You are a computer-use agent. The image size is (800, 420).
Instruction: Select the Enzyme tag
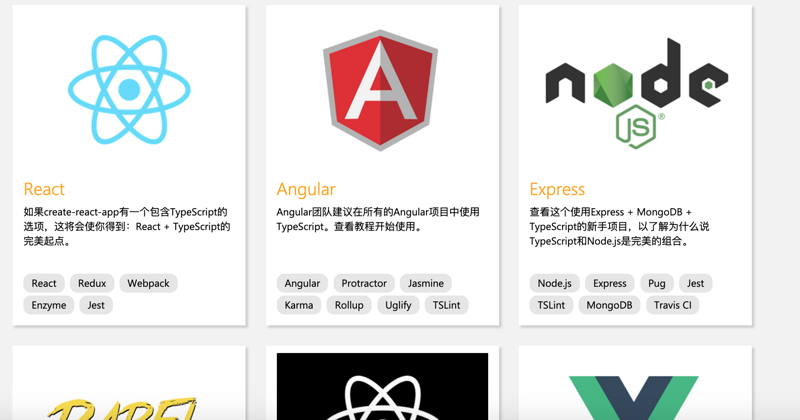(48, 305)
